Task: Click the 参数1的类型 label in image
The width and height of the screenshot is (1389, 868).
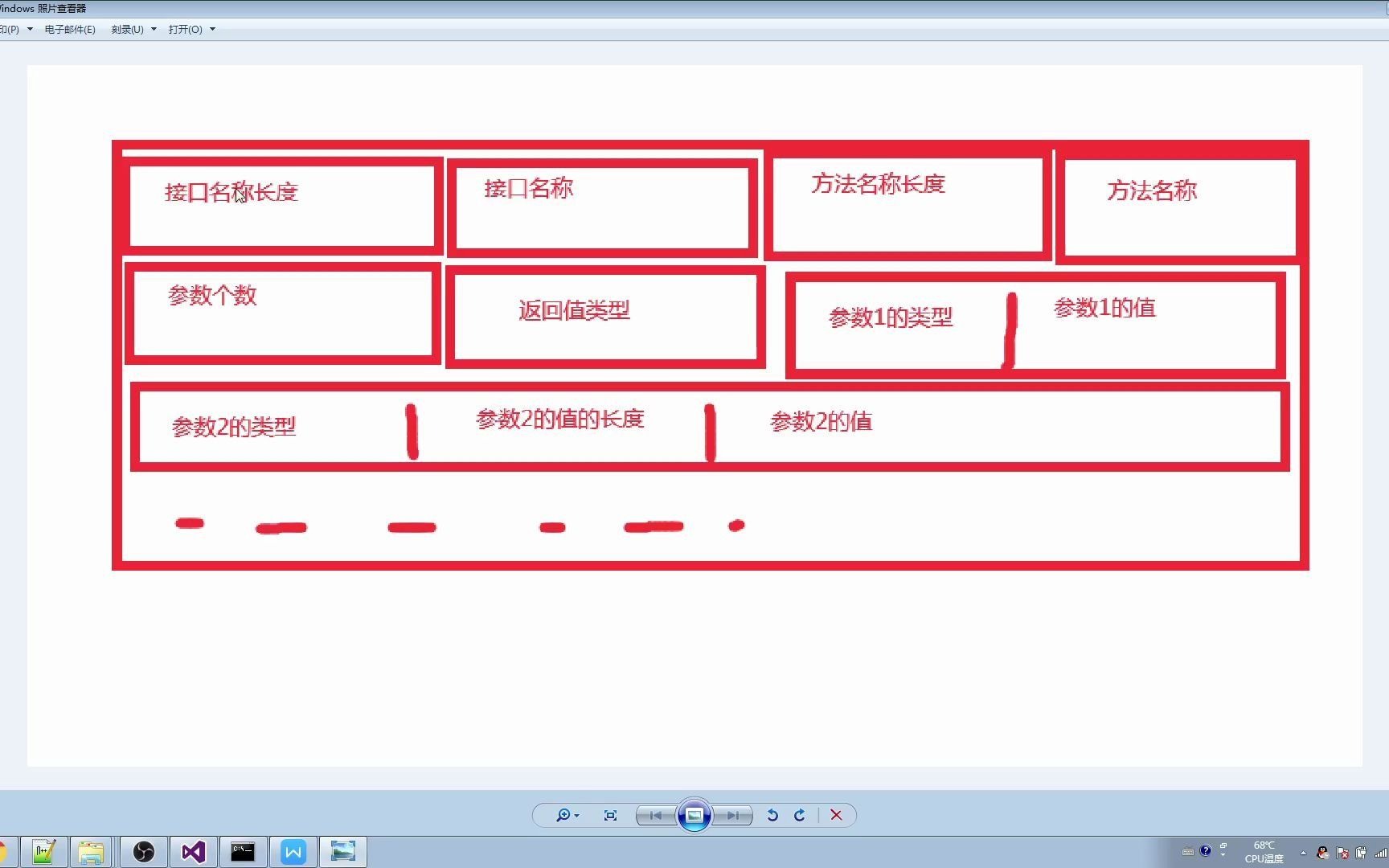Action: (891, 317)
